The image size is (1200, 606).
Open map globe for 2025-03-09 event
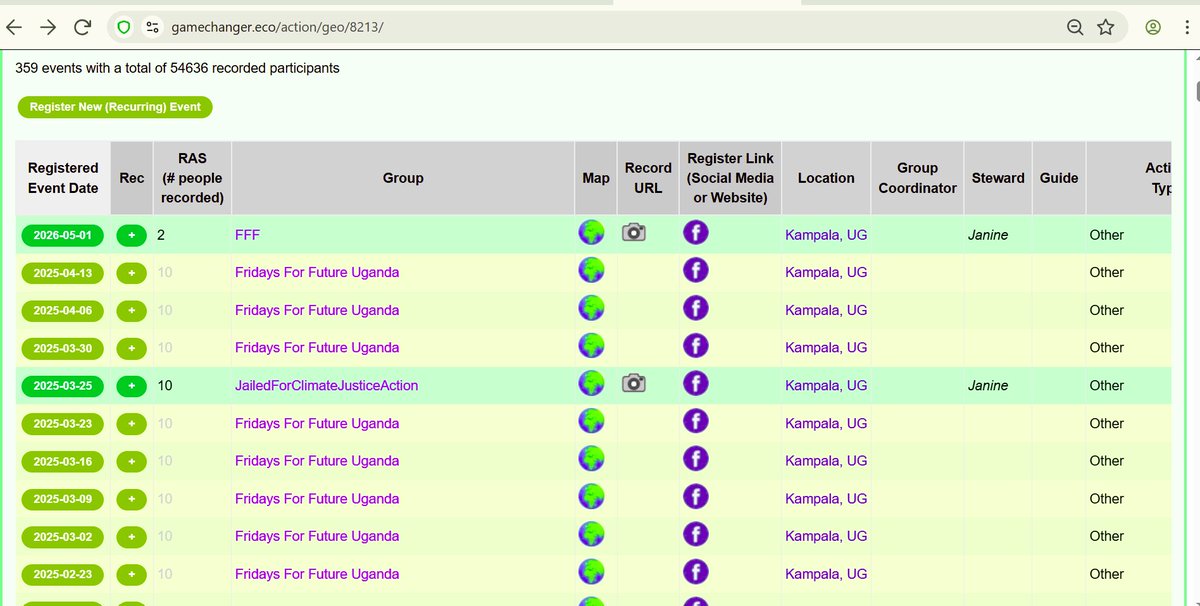pyautogui.click(x=592, y=497)
